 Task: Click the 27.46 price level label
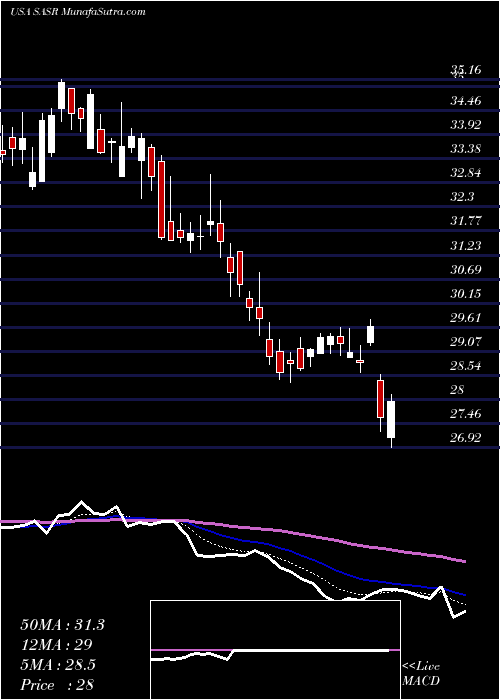(466, 414)
